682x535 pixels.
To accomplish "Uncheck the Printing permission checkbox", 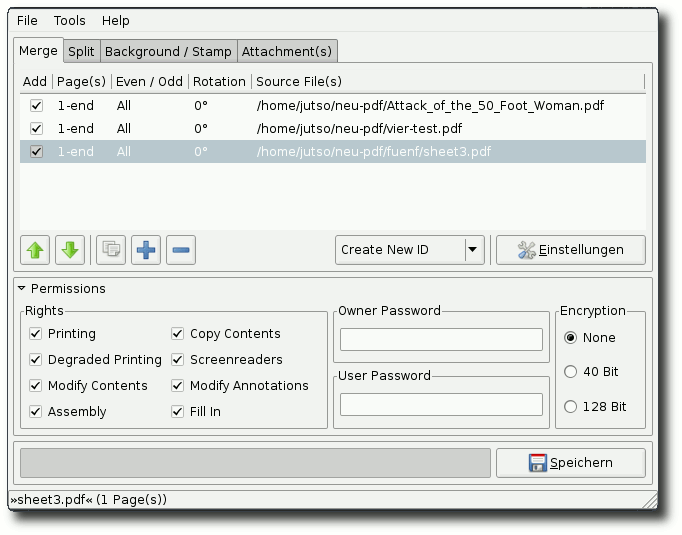I will coord(36,334).
